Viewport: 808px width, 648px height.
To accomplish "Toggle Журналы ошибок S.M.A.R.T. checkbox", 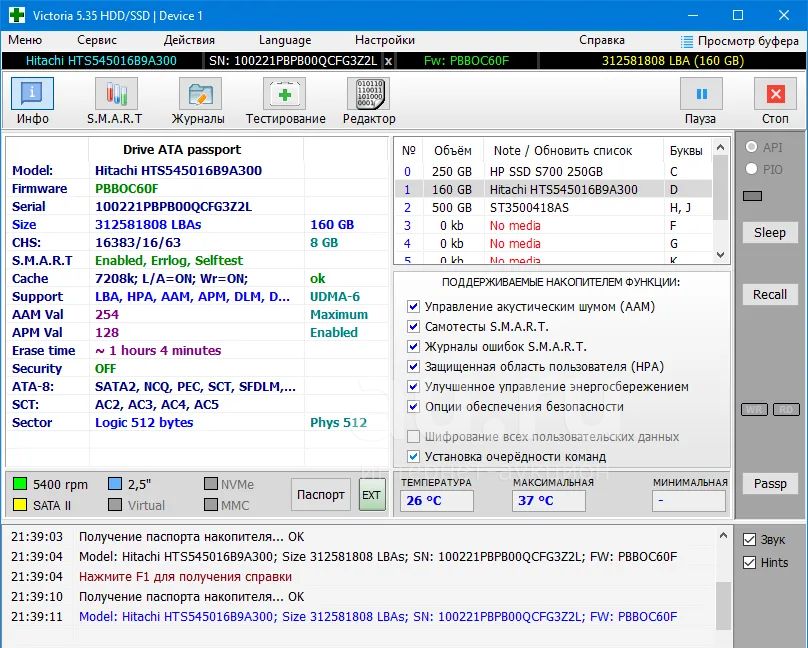I will (x=413, y=347).
